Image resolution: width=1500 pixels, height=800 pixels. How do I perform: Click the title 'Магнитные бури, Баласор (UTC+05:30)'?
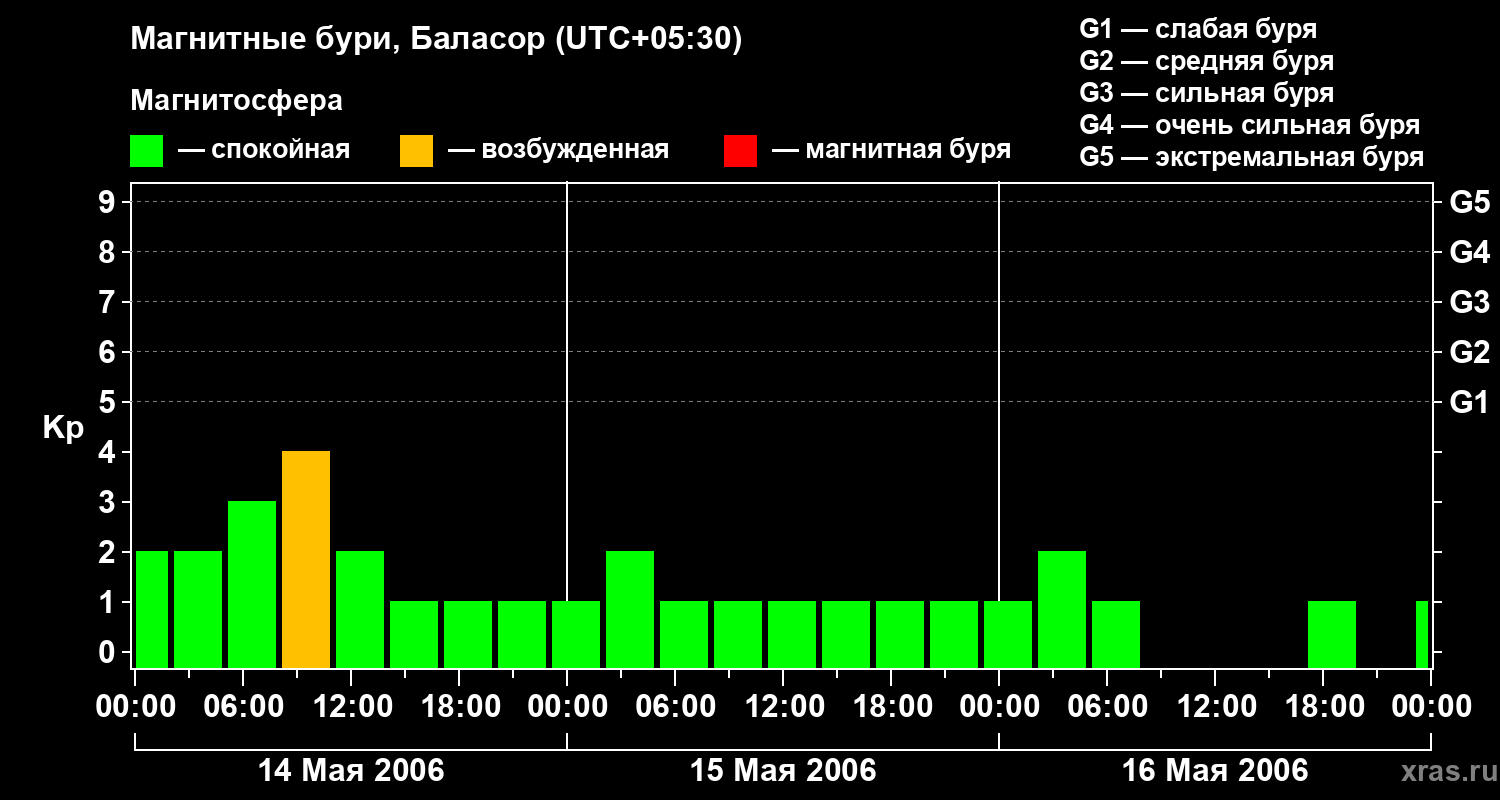tap(436, 40)
